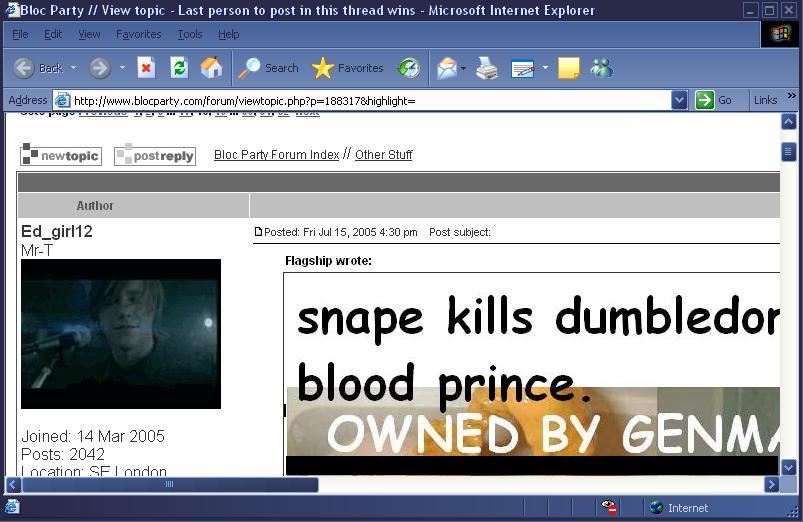Go back using the Back button
Viewport: 803px width, 522px height.
(x=38, y=68)
